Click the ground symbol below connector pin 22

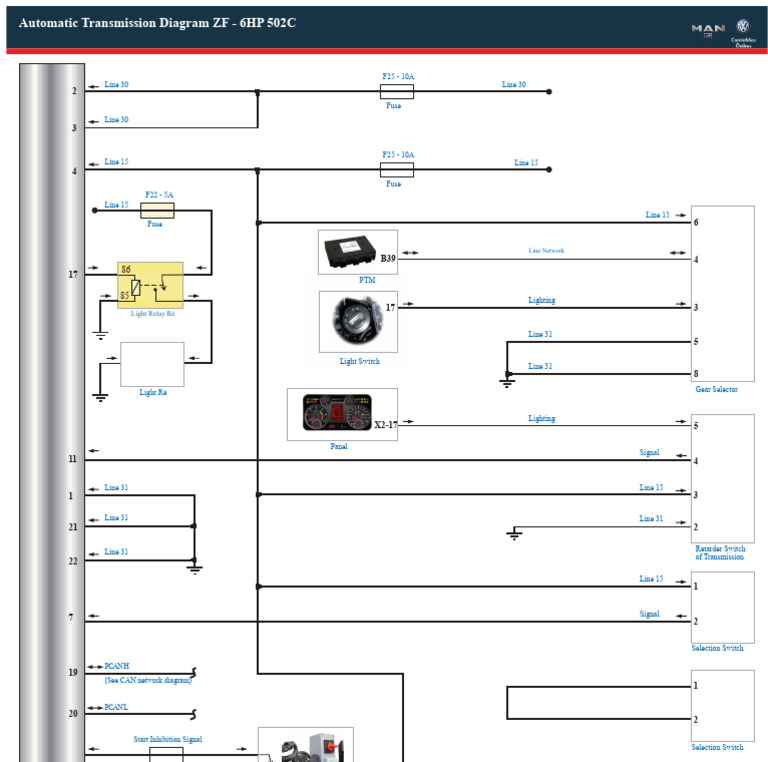[194, 569]
